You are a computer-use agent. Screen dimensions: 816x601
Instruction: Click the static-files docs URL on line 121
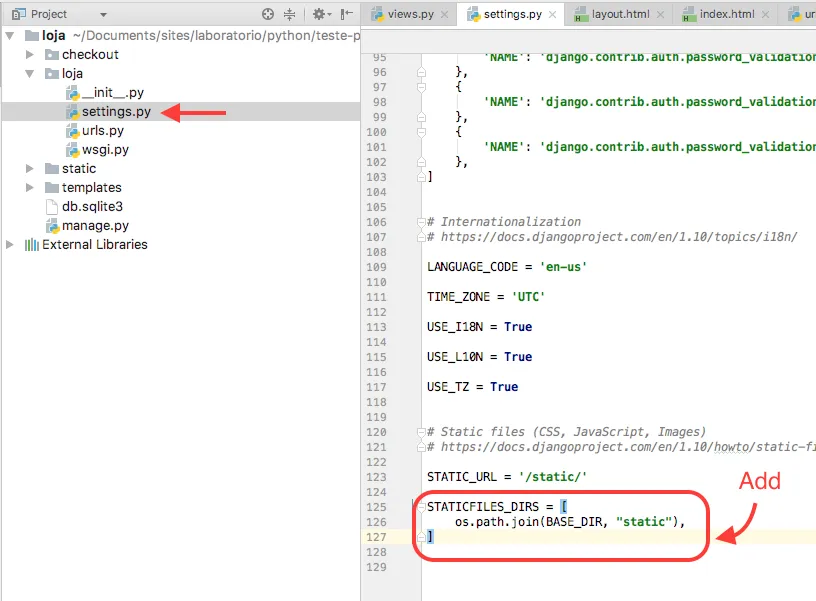[x=628, y=447]
